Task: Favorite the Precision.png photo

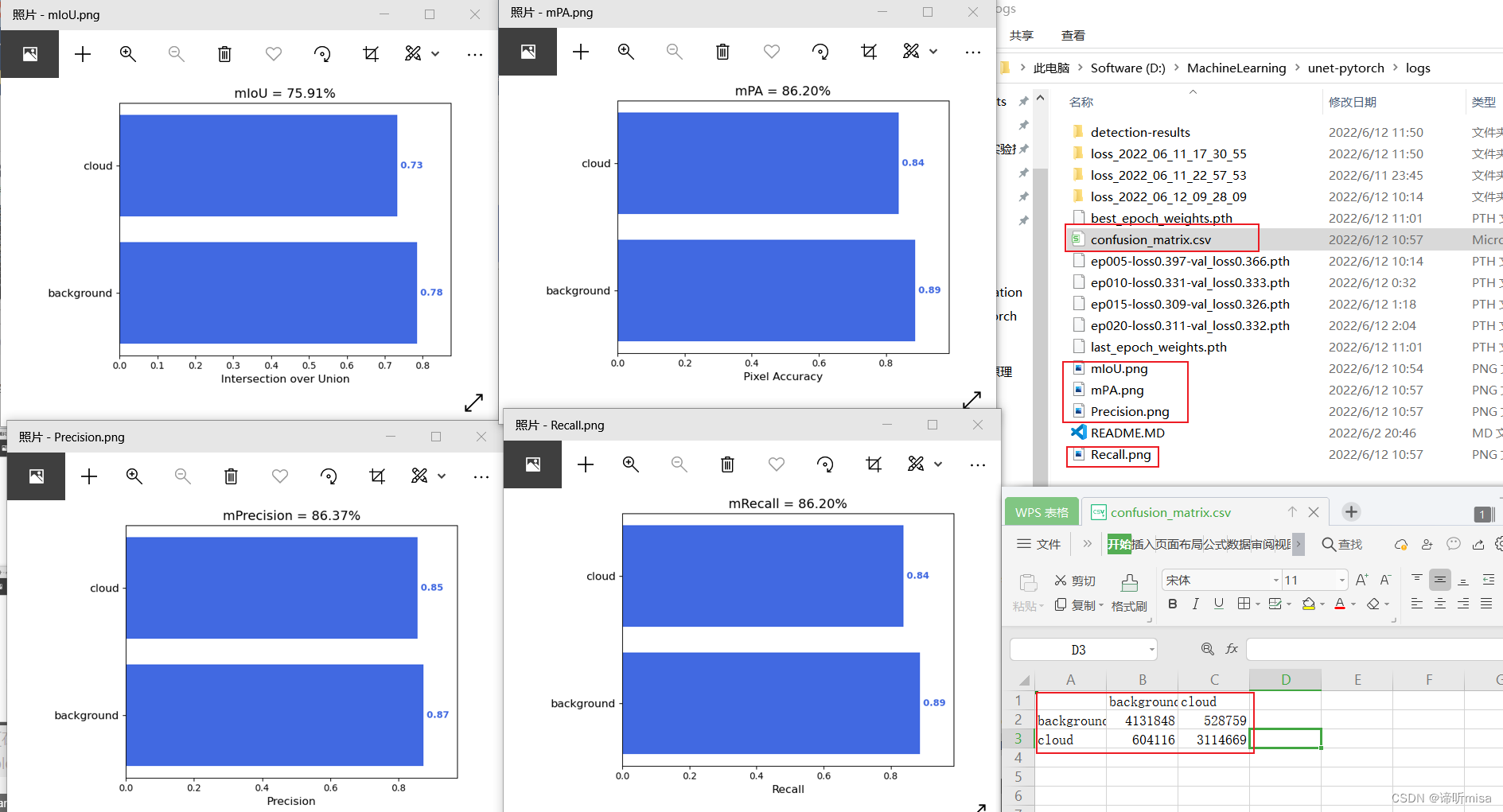Action: [x=280, y=476]
